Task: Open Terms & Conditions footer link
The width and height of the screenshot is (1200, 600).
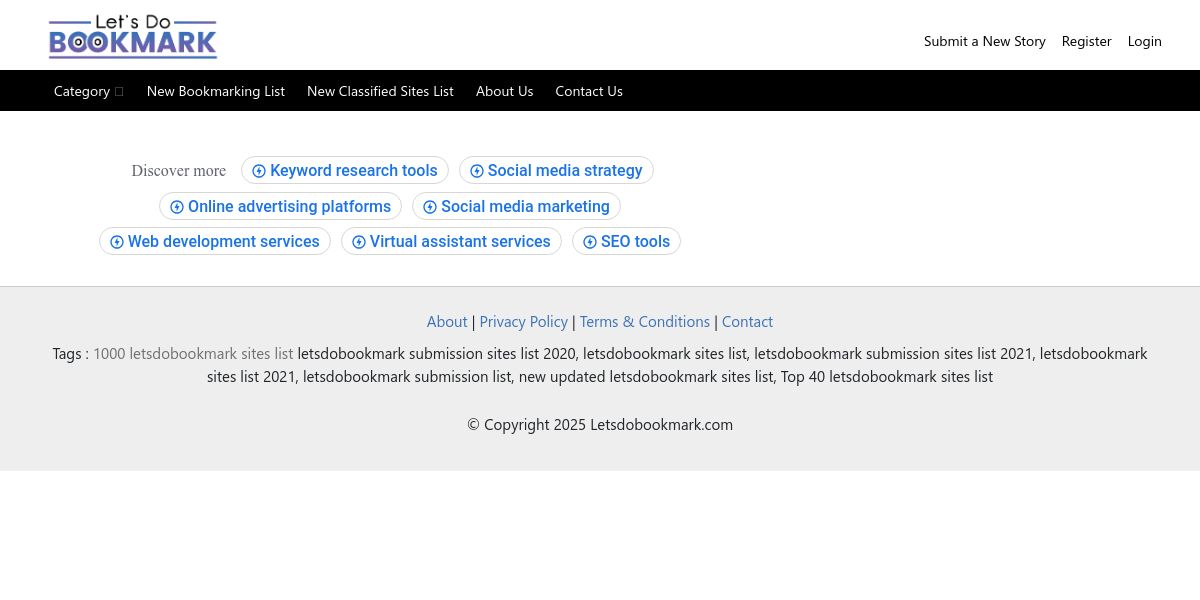Action: coord(645,321)
